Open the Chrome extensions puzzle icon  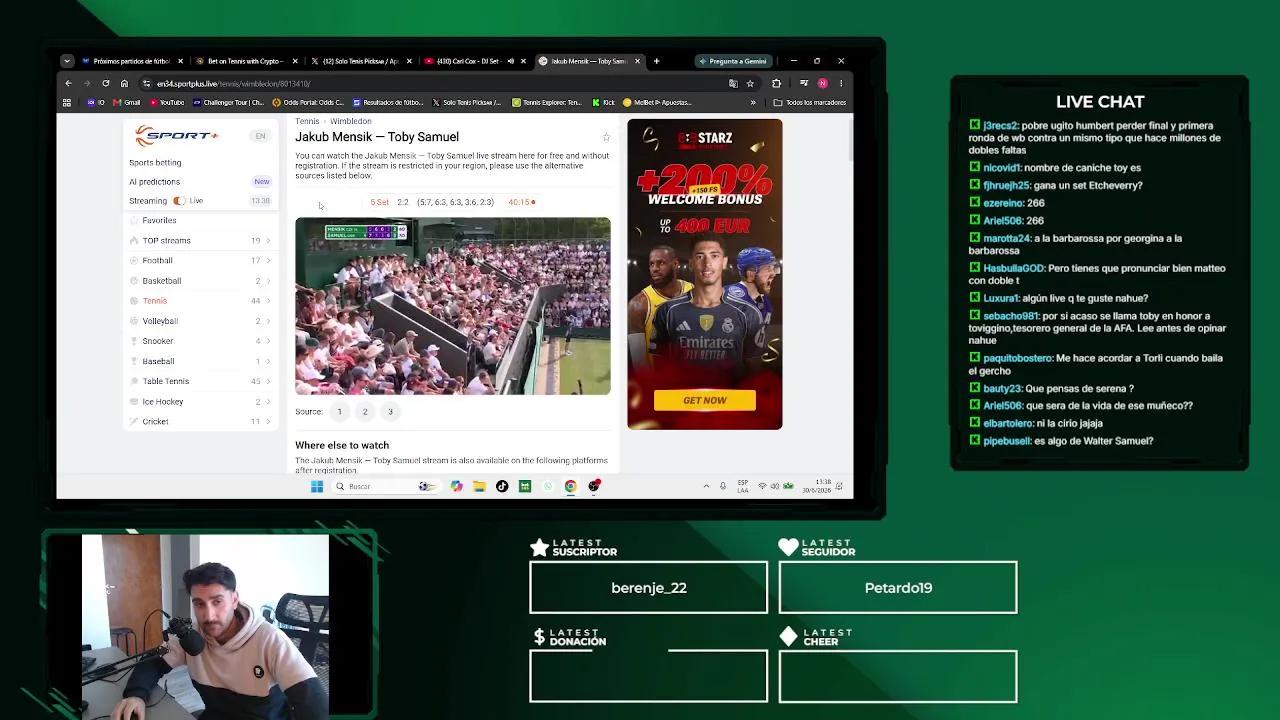[776, 83]
